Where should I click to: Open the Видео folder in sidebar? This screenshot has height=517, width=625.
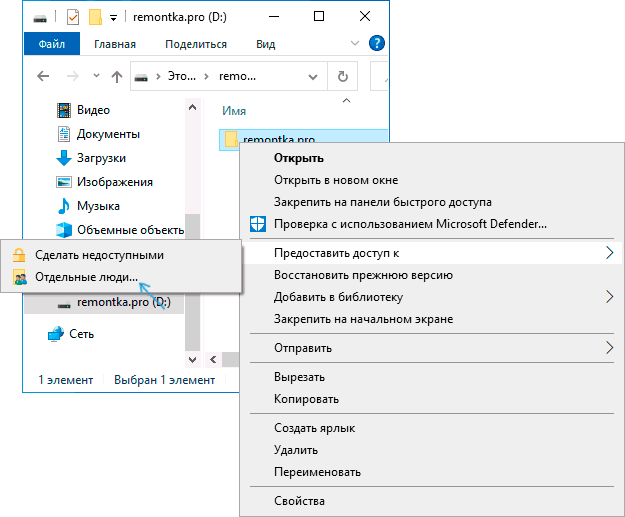(93, 110)
